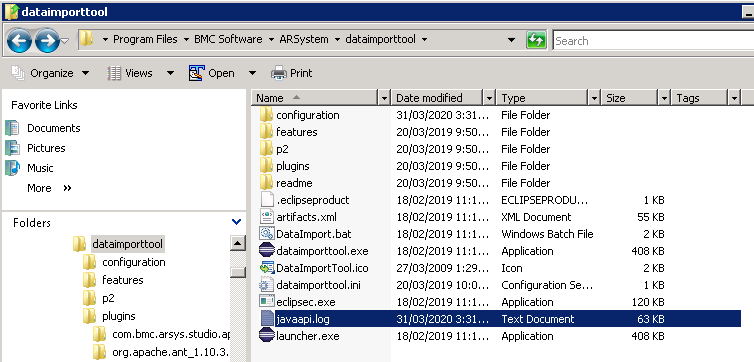This screenshot has width=754, height=362.
Task: Sort by the Type column header
Action: [x=542, y=98]
